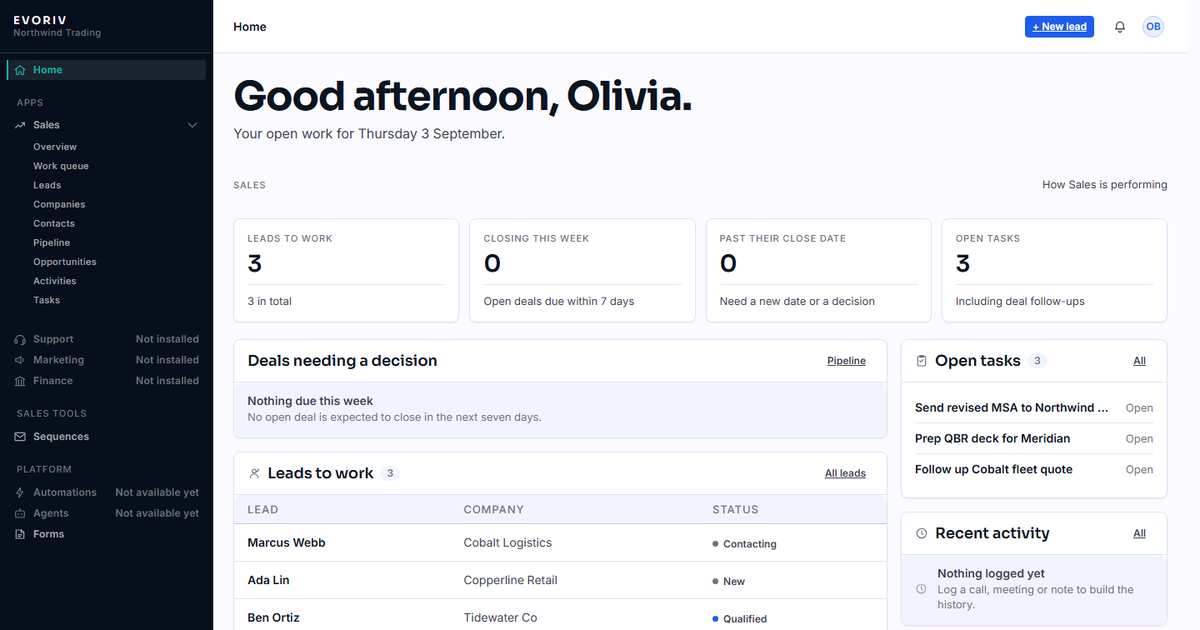
Task: Open the OB user avatar menu
Action: [1153, 27]
